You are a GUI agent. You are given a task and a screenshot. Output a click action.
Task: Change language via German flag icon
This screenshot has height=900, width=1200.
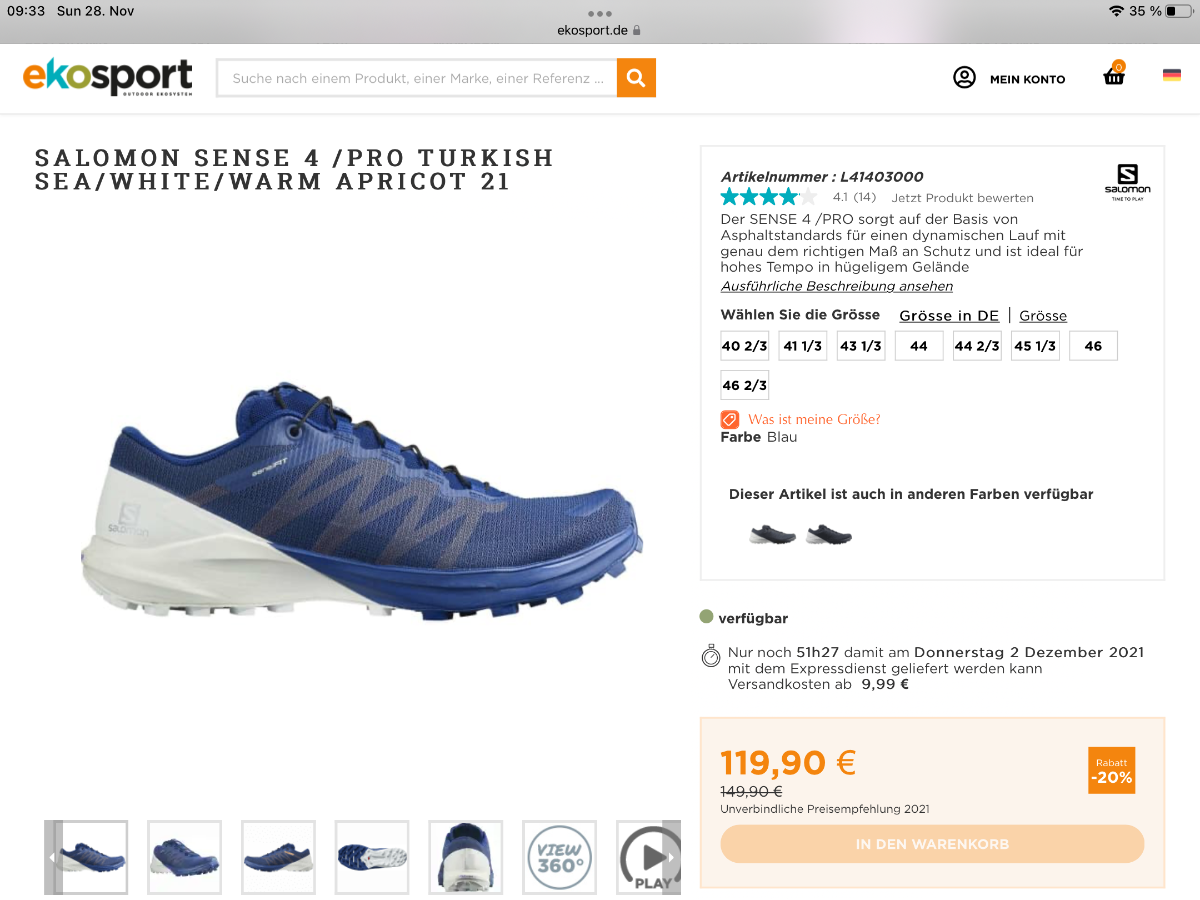1172,75
